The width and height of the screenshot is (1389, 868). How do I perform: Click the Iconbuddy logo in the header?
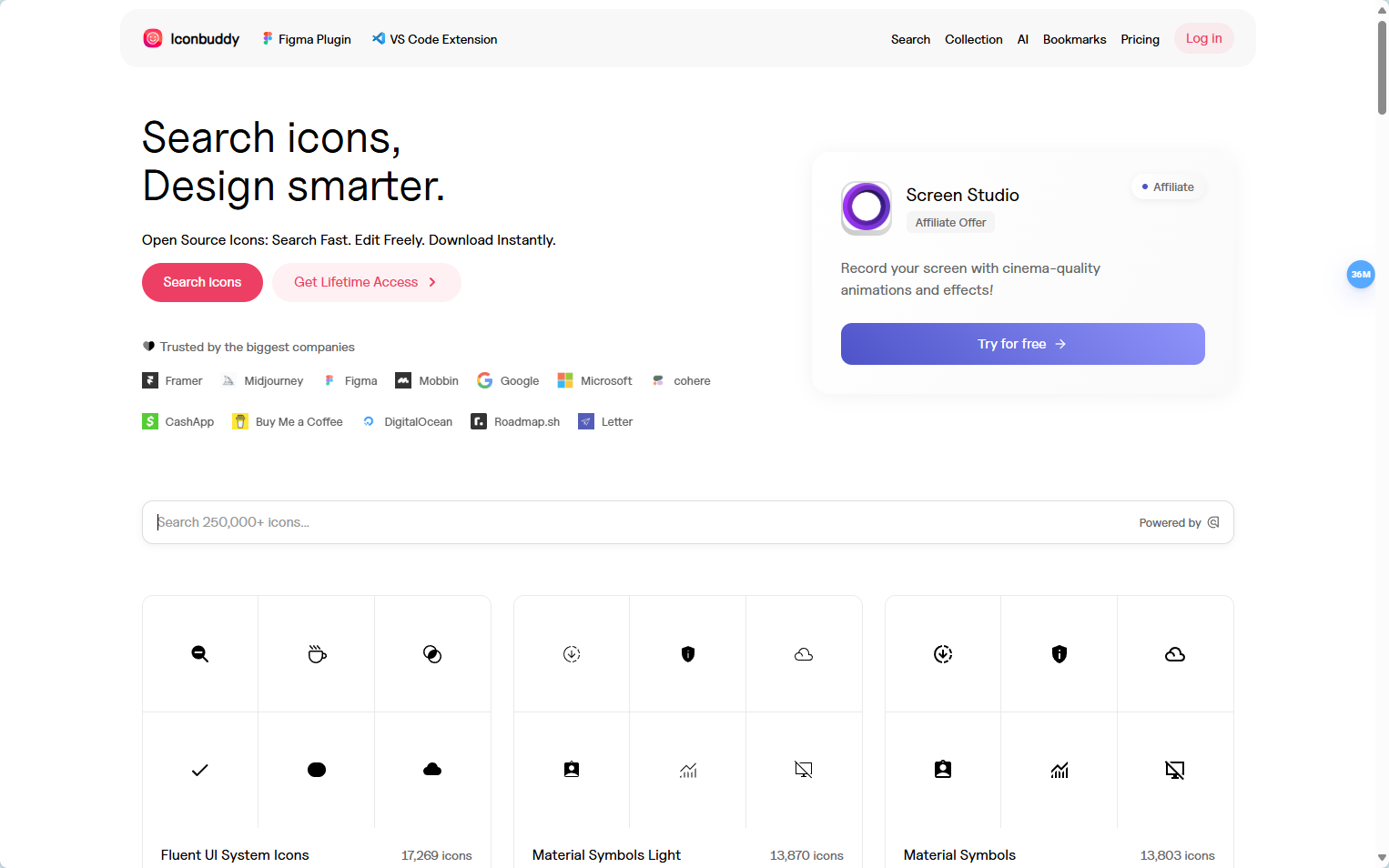click(x=191, y=39)
